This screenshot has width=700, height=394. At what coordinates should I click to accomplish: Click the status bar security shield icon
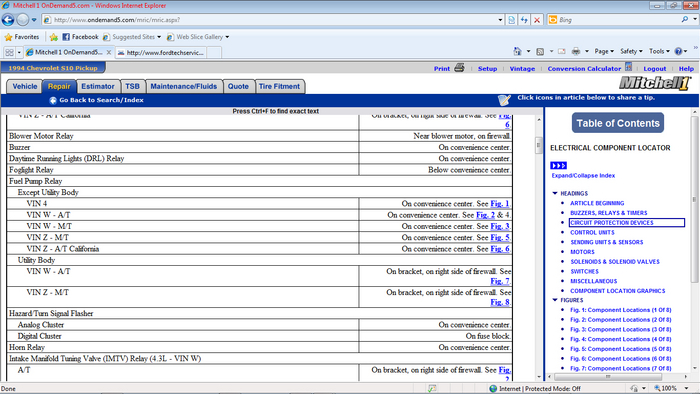point(432,389)
